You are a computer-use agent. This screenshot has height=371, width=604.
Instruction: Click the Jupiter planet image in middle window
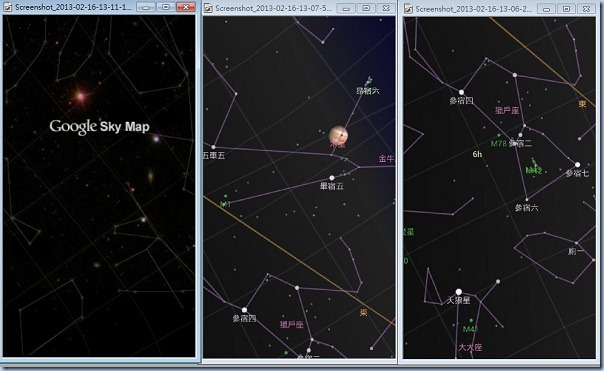(339, 135)
